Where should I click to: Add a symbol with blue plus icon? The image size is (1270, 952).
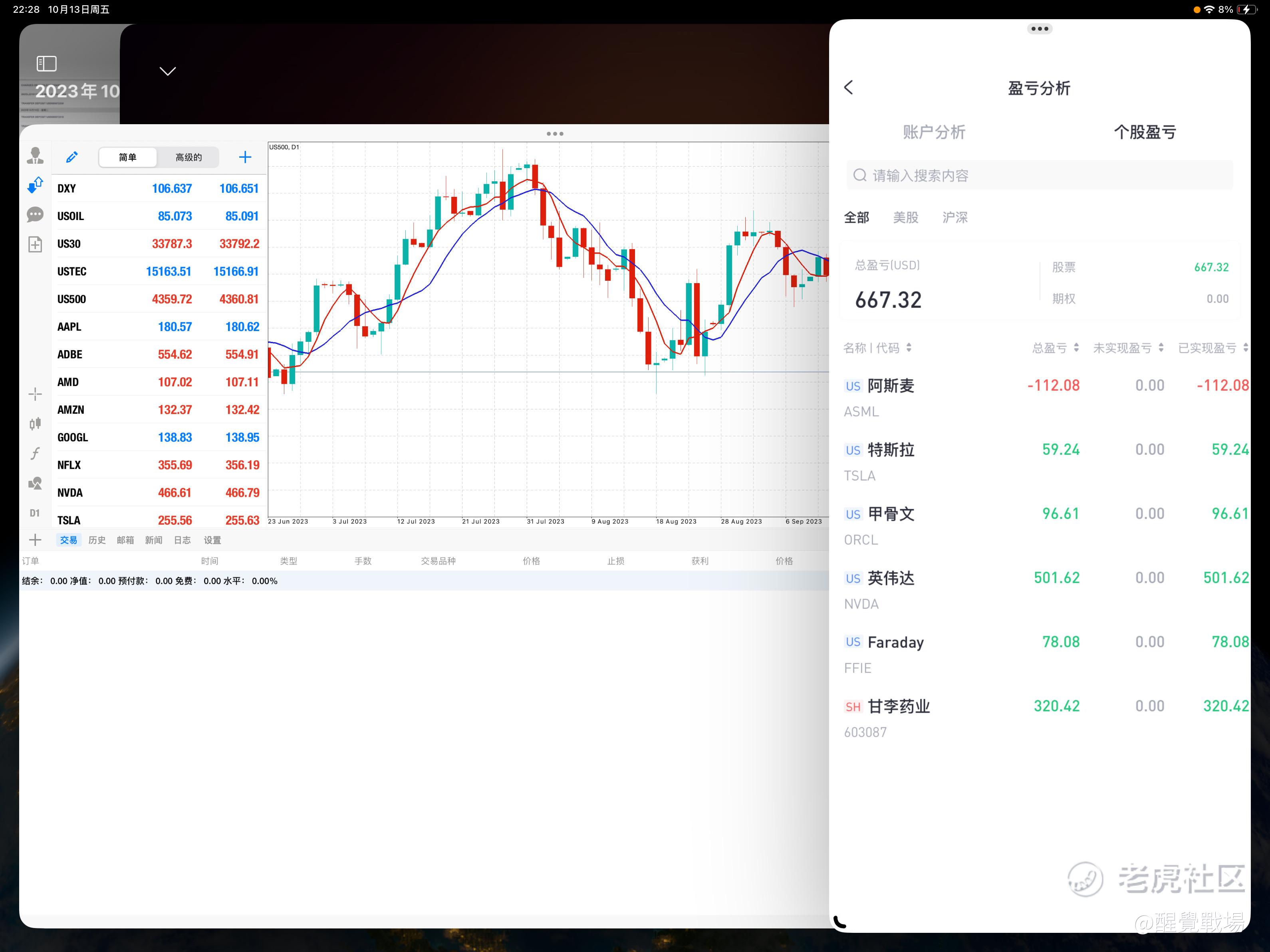click(x=245, y=157)
